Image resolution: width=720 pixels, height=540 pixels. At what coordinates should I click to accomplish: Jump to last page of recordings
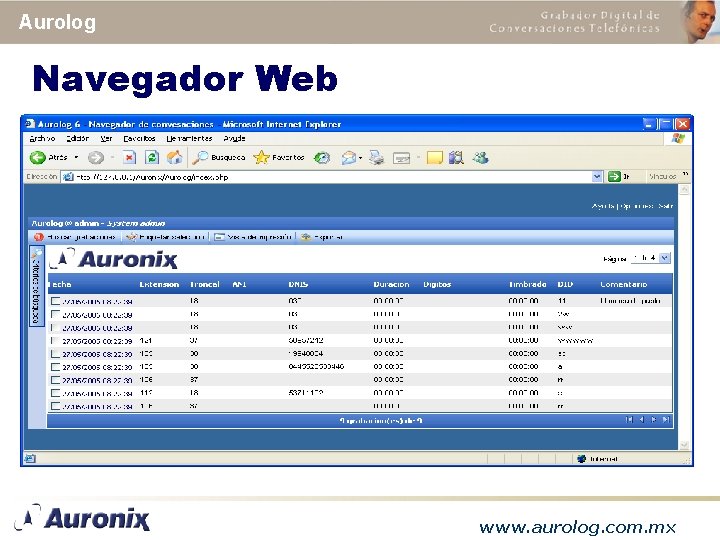click(666, 420)
